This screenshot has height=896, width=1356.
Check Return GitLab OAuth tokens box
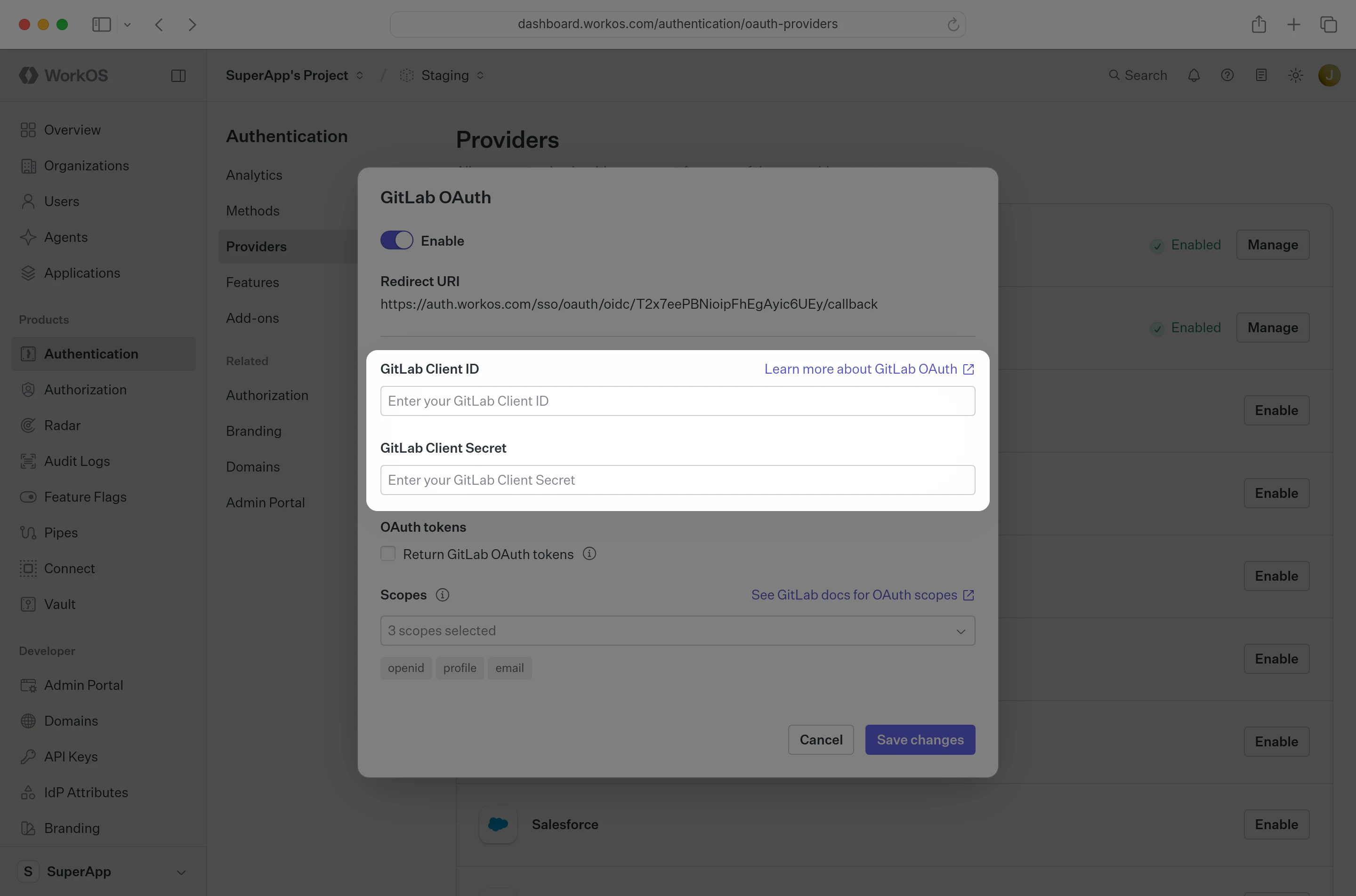(x=388, y=554)
